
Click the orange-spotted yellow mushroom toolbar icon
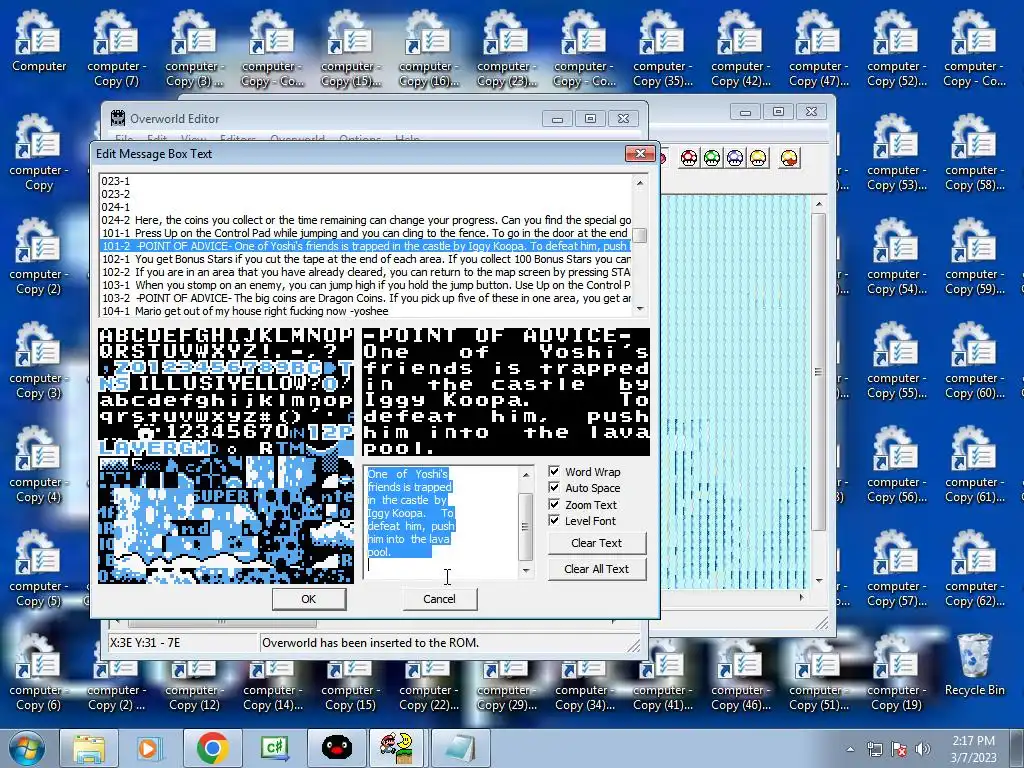point(789,158)
